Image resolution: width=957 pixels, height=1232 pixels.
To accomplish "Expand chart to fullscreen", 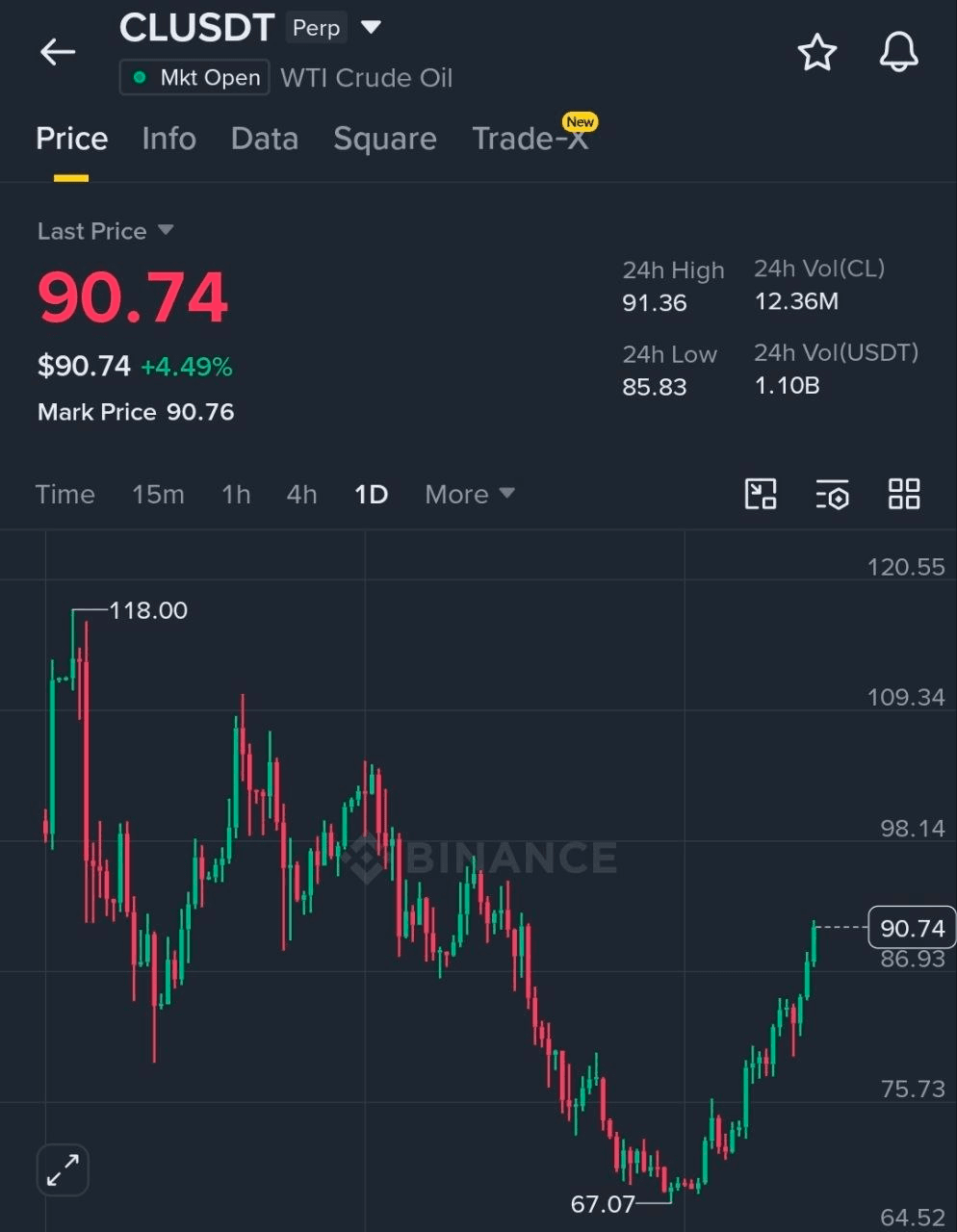I will [63, 1170].
